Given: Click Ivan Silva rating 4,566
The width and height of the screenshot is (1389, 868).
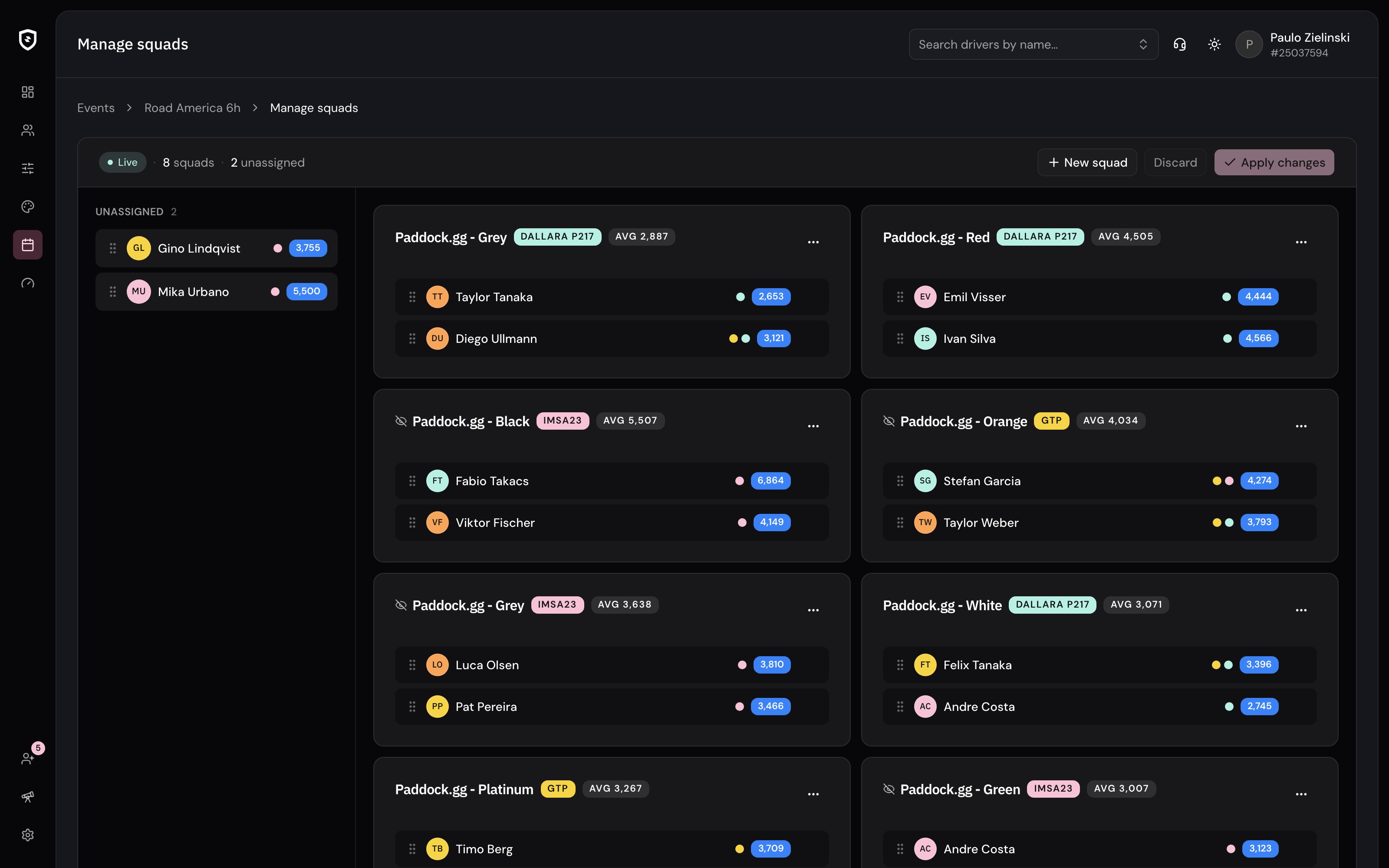Looking at the screenshot, I should (1258, 338).
